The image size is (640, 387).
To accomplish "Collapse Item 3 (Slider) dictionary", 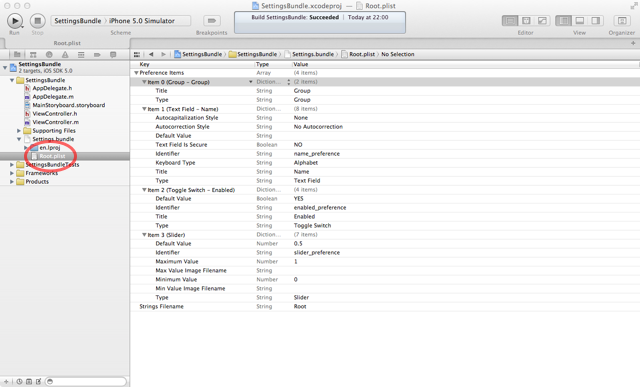I will (x=144, y=235).
